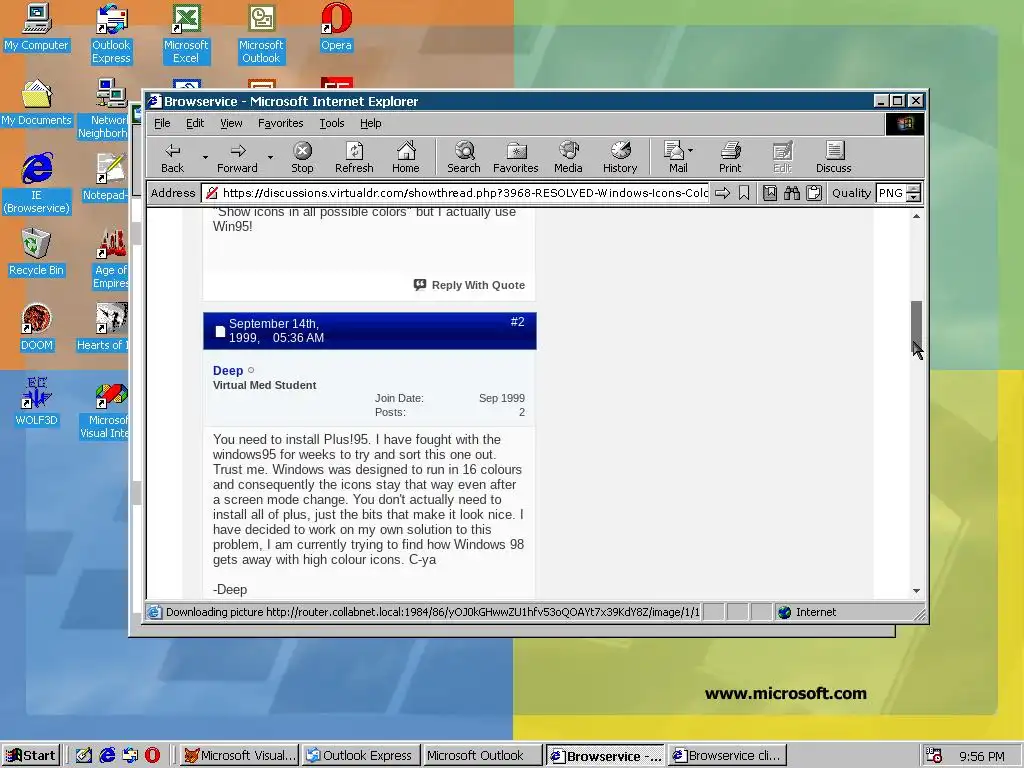Viewport: 1024px width, 768px height.
Task: Click Reply With Quote on the first post
Action: click(470, 285)
